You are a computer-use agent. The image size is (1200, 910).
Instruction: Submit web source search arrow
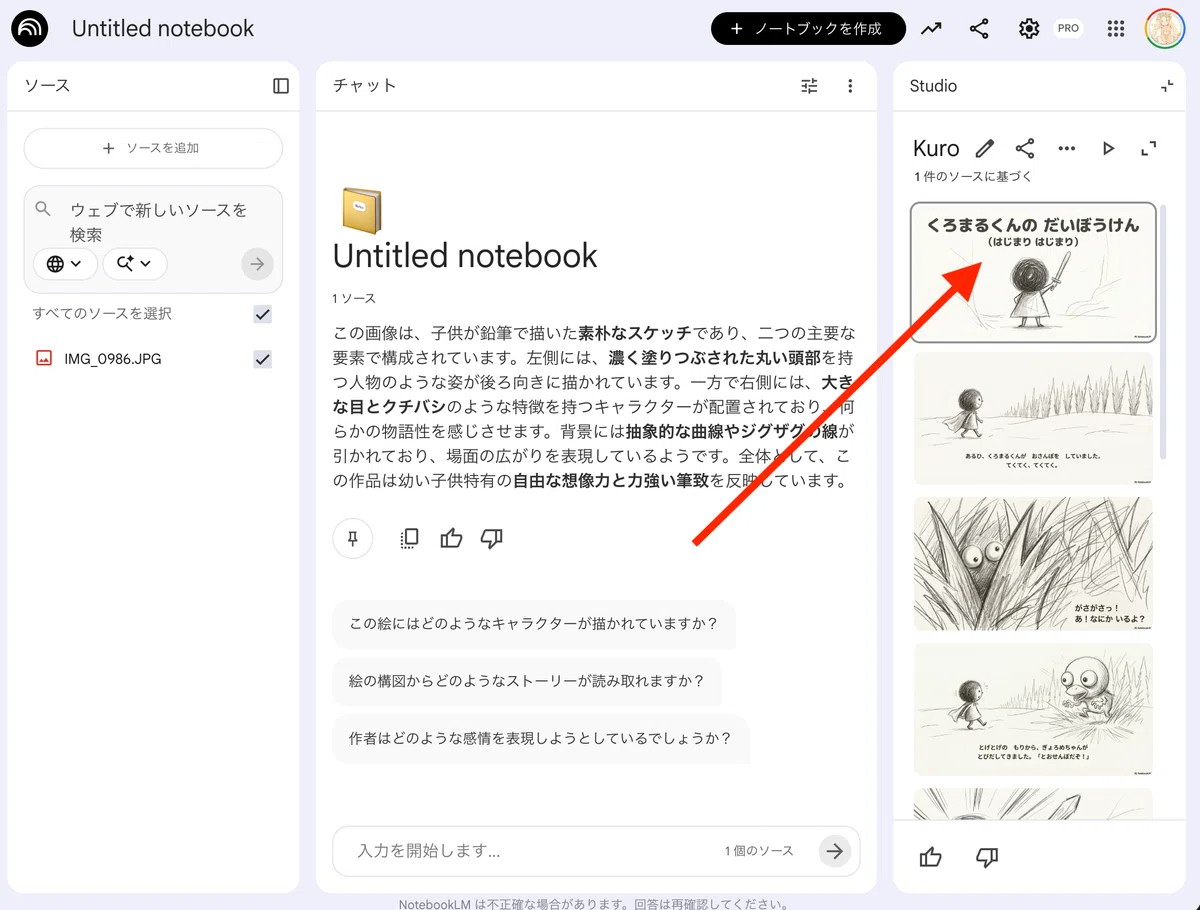click(257, 264)
